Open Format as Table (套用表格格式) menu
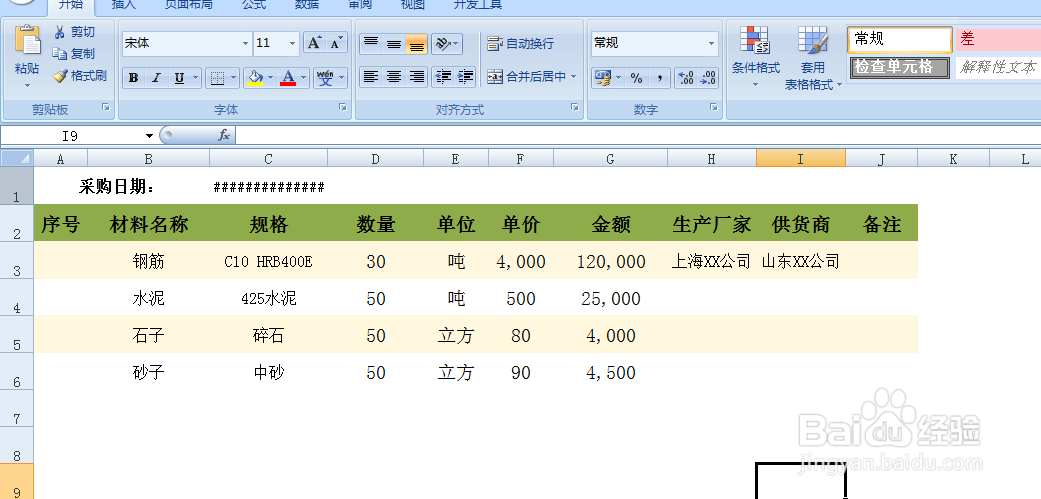This screenshot has width=1041, height=499. pos(813,58)
